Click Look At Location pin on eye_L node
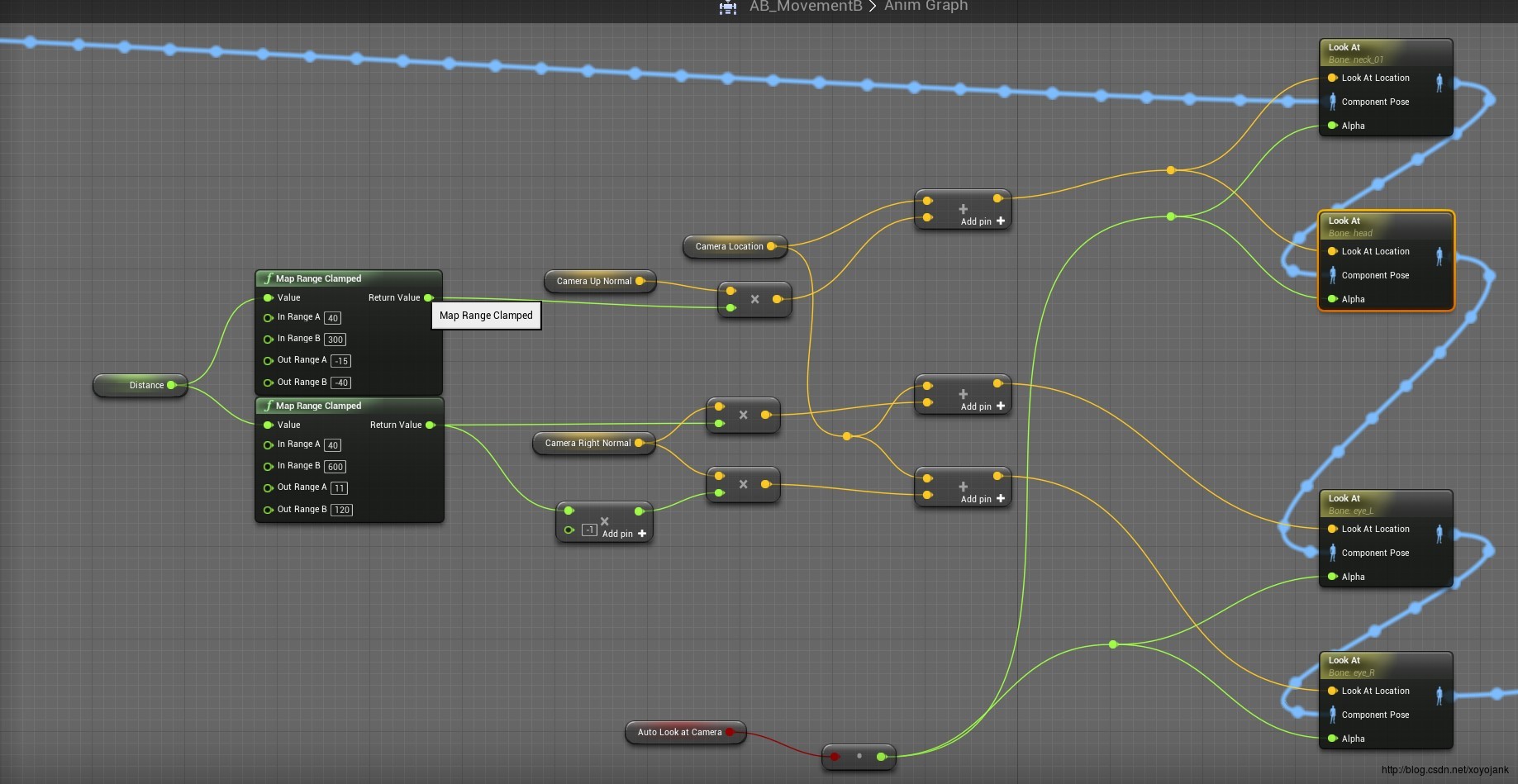 [1332, 529]
